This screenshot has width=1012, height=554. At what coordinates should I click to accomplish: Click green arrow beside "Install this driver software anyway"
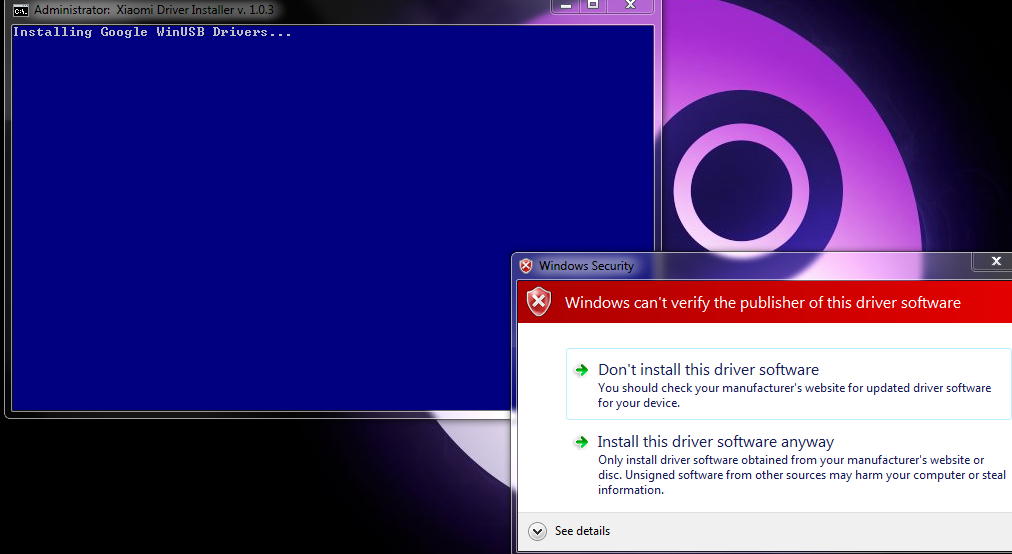tap(581, 442)
